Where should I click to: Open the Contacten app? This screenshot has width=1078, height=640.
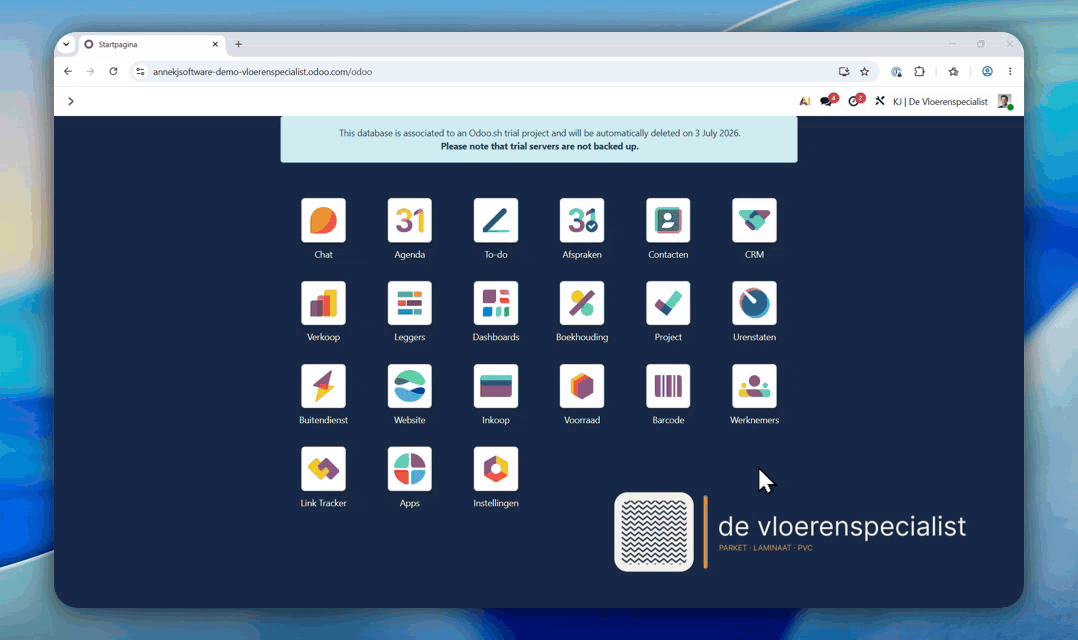[668, 221]
